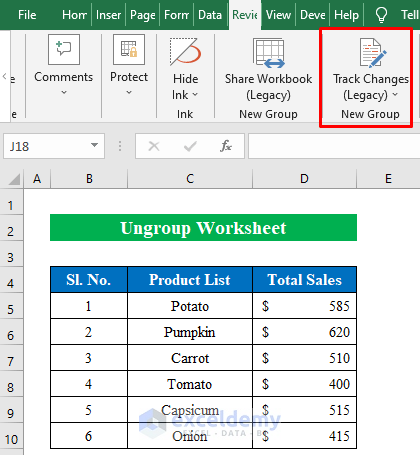Expand the Name Box dropdown arrow
The width and height of the screenshot is (420, 455).
point(94,145)
